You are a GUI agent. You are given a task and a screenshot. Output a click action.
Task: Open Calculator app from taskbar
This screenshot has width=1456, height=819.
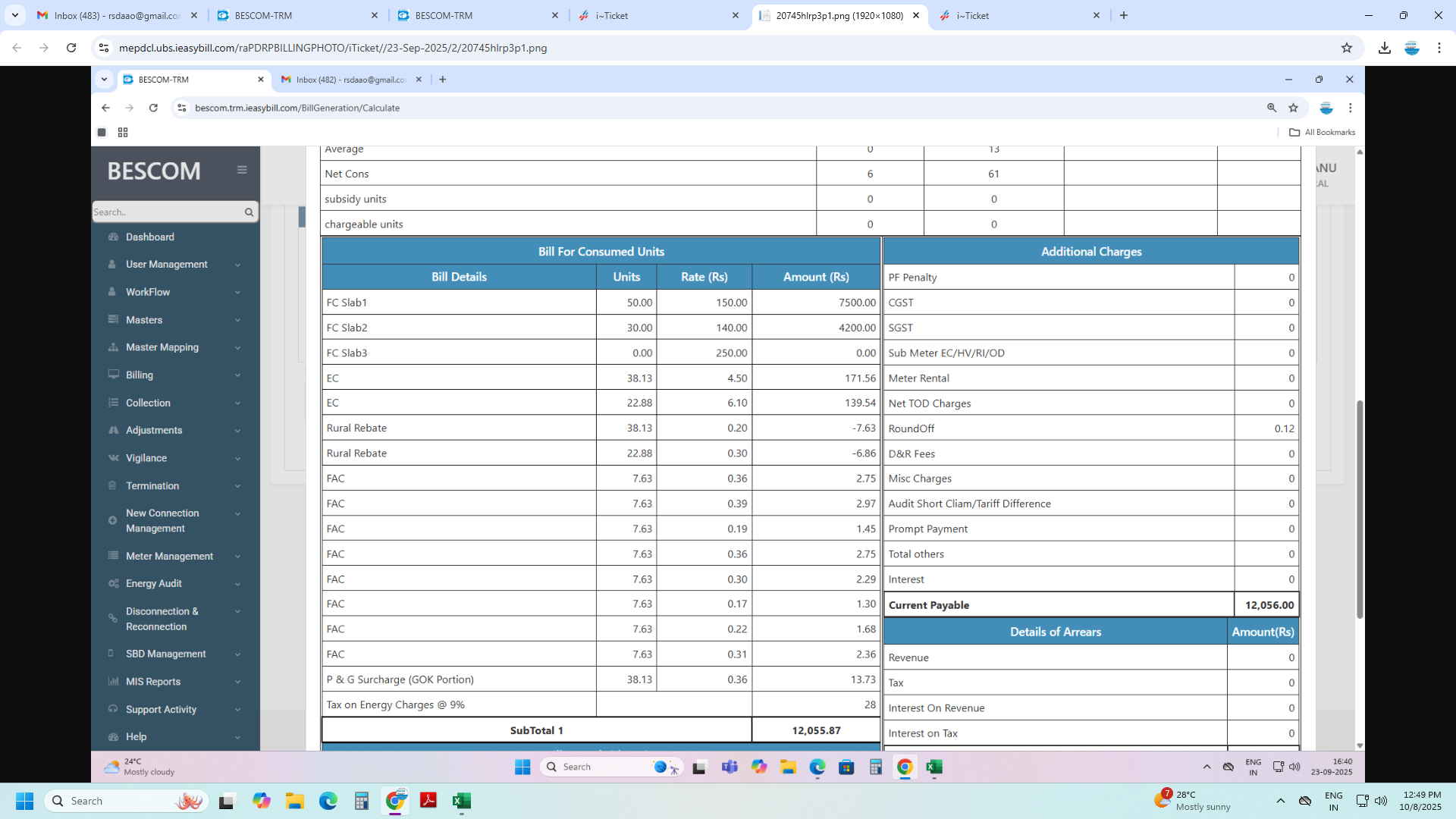pyautogui.click(x=362, y=801)
